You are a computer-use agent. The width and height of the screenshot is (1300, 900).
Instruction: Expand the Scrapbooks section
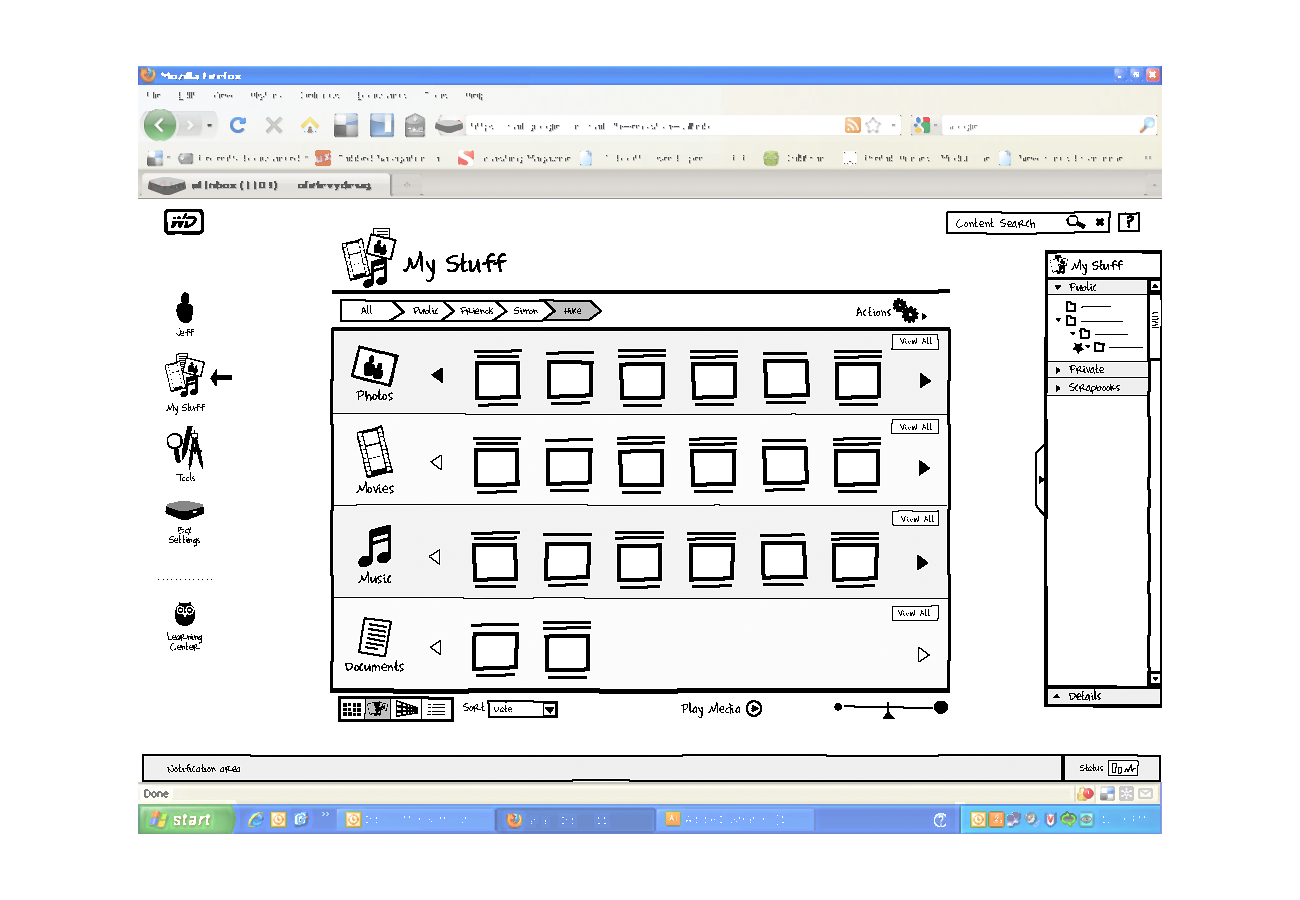(x=1059, y=388)
